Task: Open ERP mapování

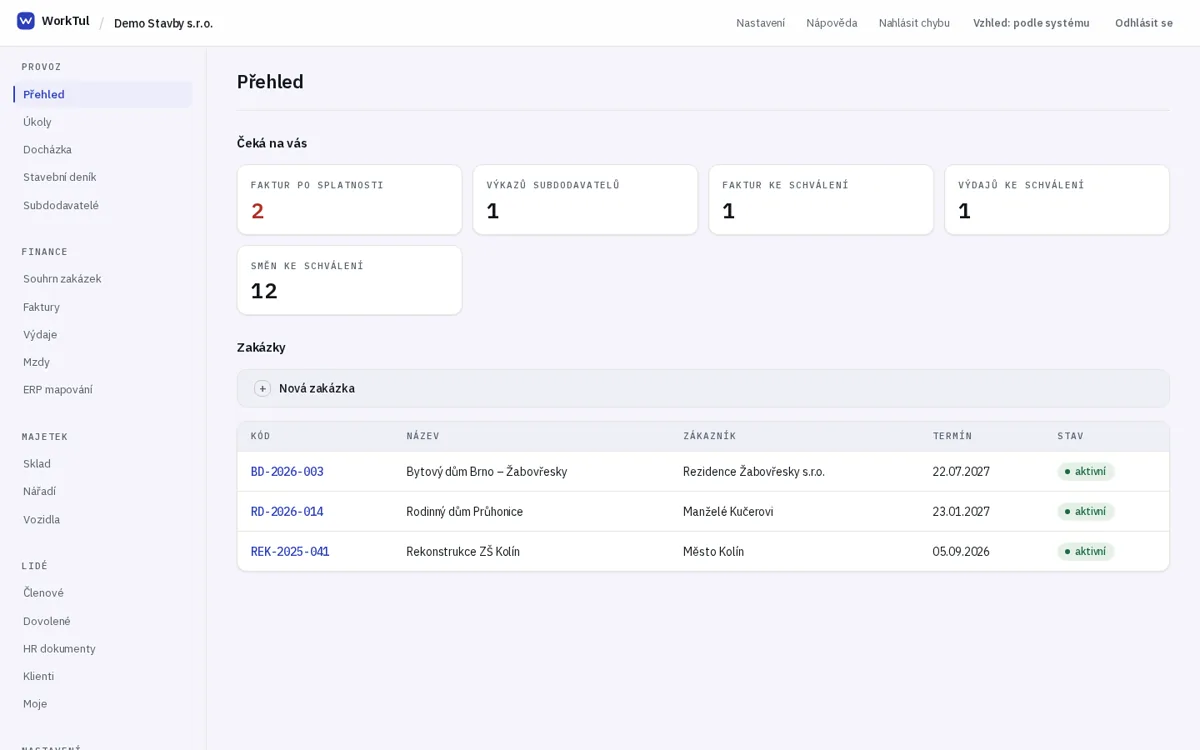Action: click(103, 390)
